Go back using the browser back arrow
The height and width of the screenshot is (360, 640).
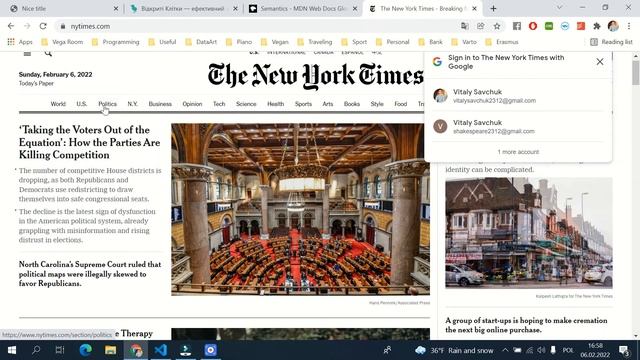(x=11, y=26)
